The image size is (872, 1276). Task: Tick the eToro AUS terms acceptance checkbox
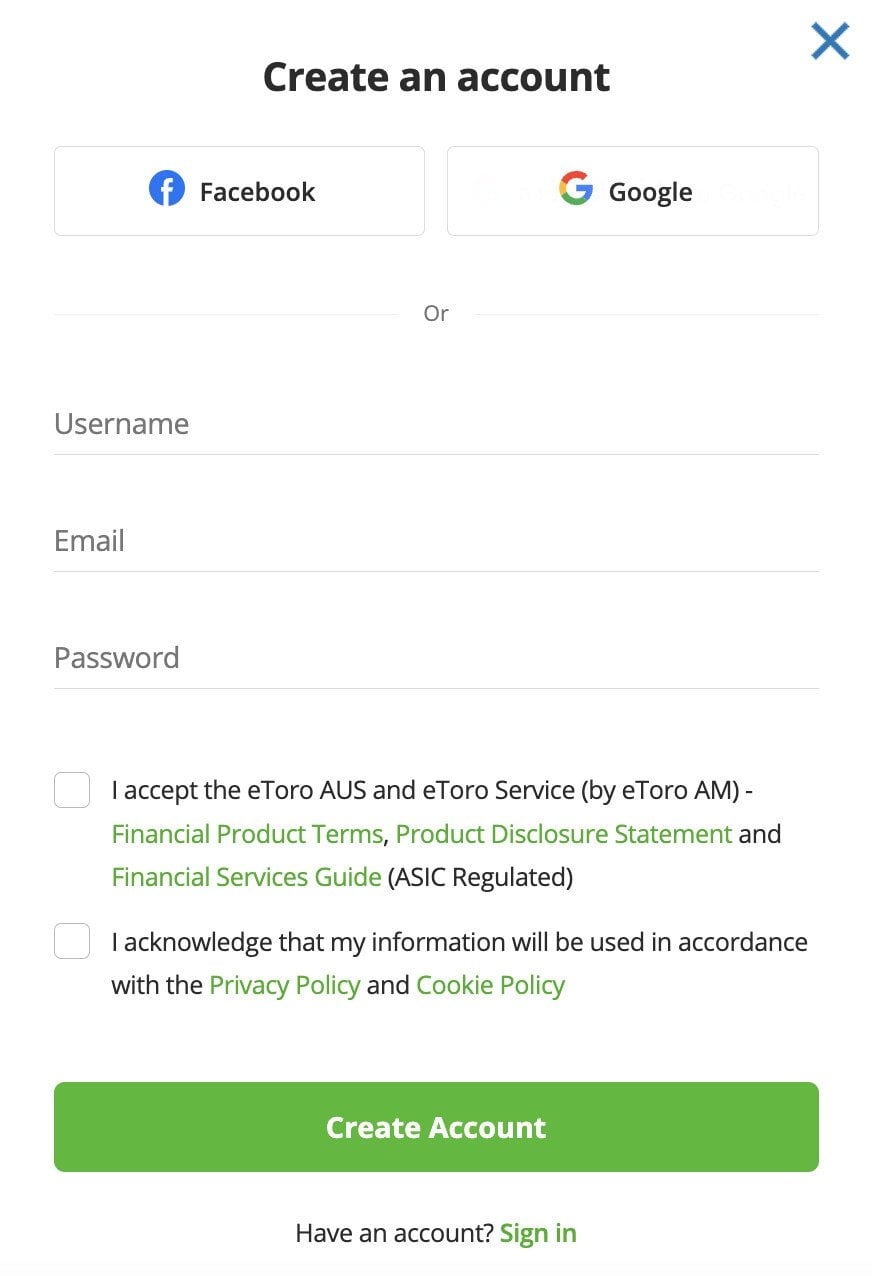pos(72,790)
